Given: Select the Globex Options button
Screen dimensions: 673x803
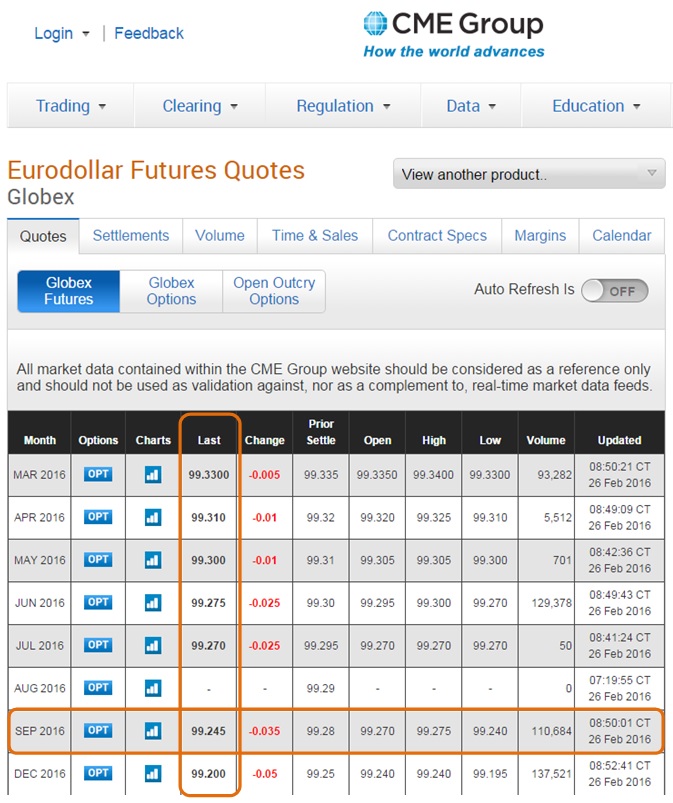Looking at the screenshot, I should 171,291.
